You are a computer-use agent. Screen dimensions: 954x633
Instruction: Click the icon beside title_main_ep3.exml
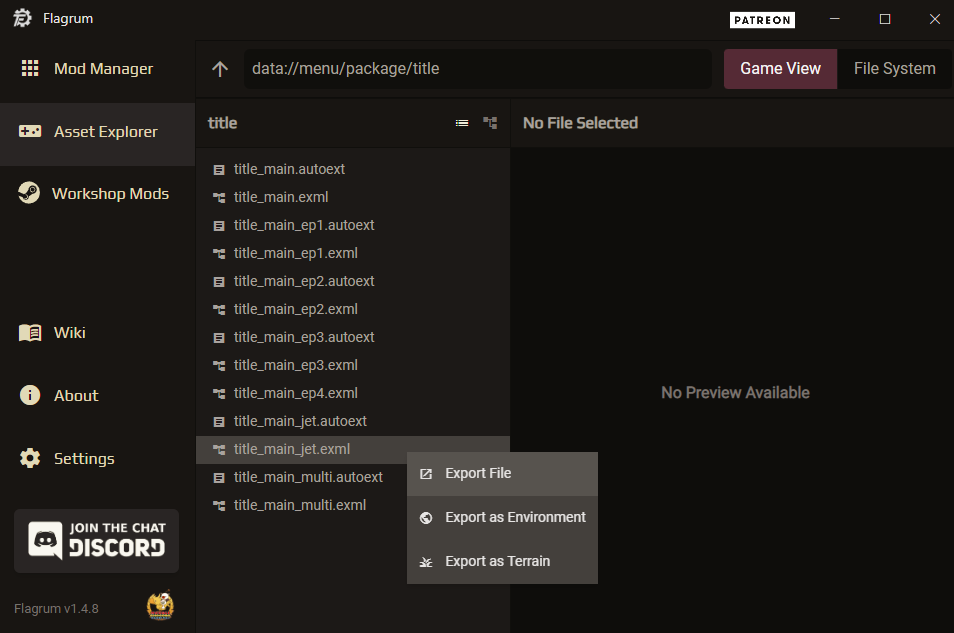pyautogui.click(x=219, y=366)
